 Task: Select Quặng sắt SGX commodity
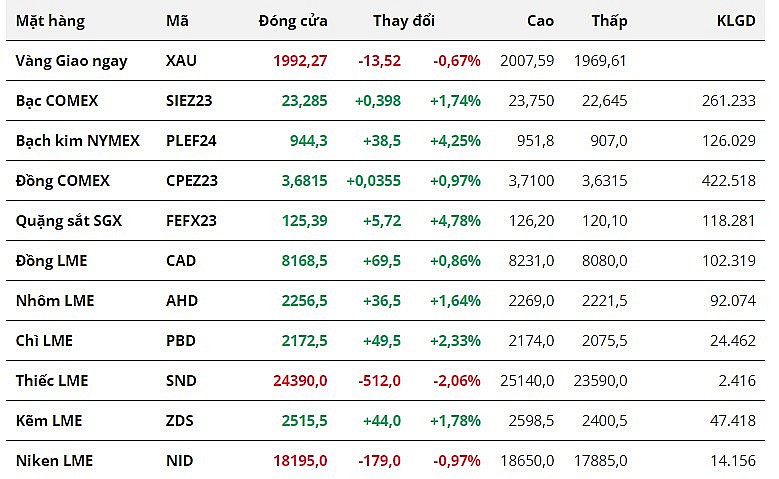click(69, 221)
